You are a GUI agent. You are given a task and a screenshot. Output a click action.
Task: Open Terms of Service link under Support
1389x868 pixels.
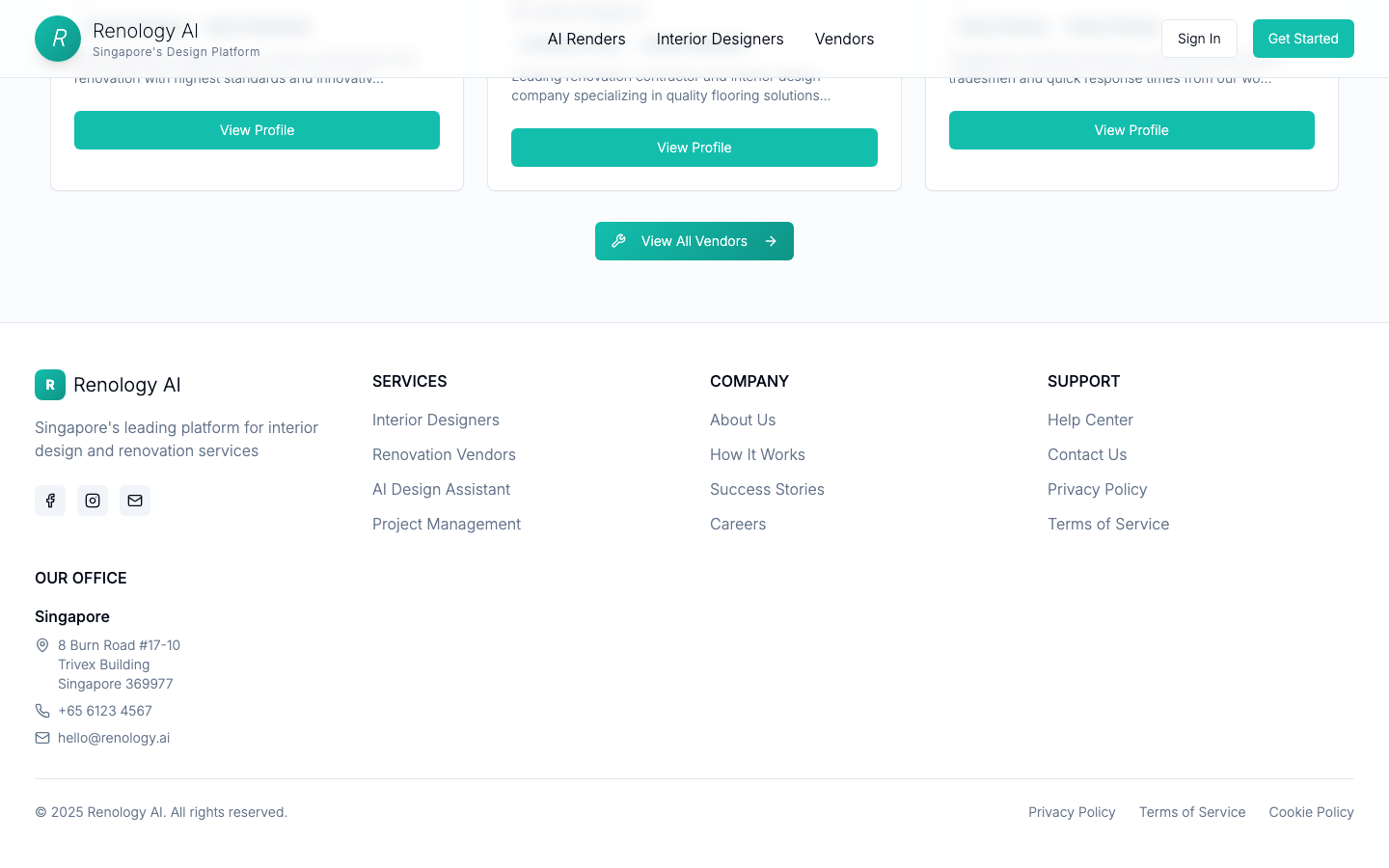(x=1108, y=524)
